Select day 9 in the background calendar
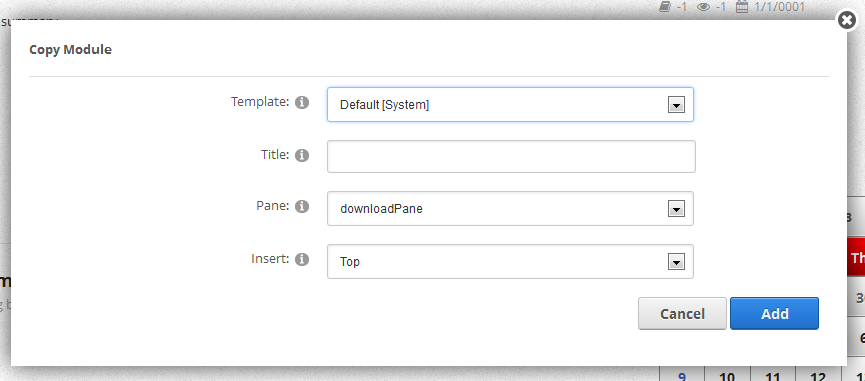Screen dimensions: 865x381 pyautogui.click(x=682, y=375)
